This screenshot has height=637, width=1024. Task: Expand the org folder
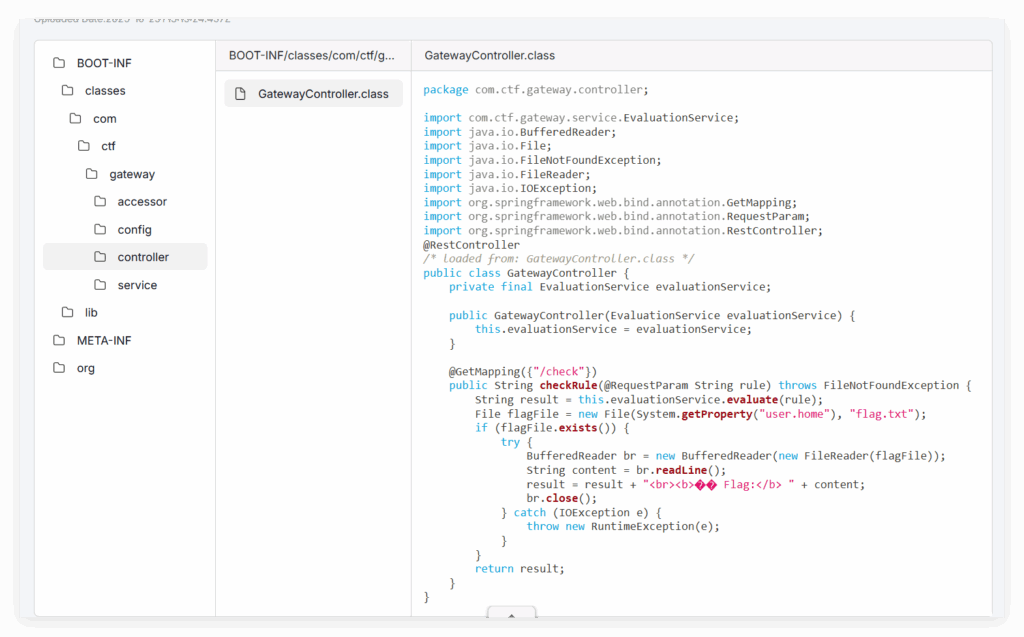pyautogui.click(x=86, y=368)
